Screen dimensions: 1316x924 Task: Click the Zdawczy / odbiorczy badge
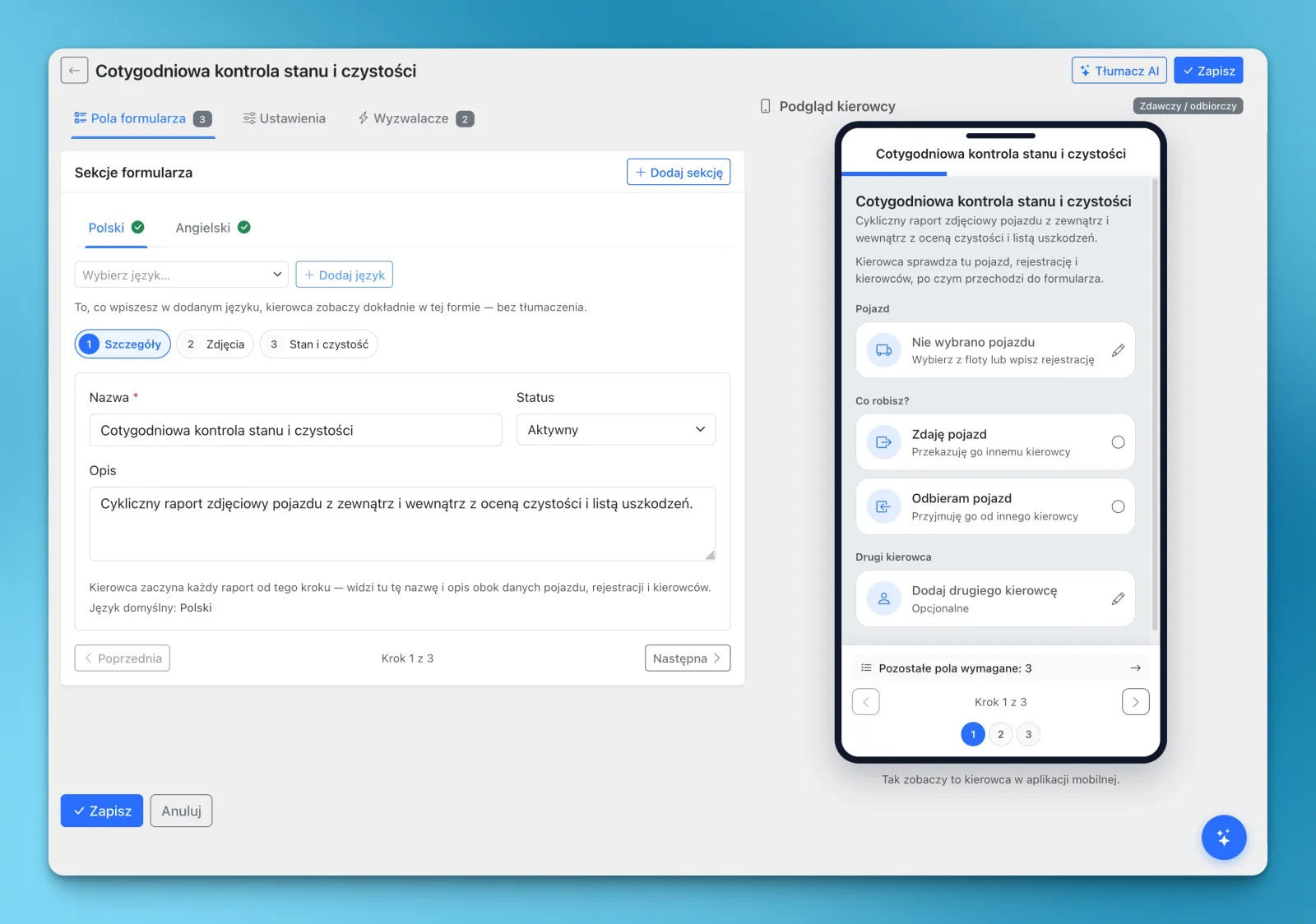[x=1188, y=106]
